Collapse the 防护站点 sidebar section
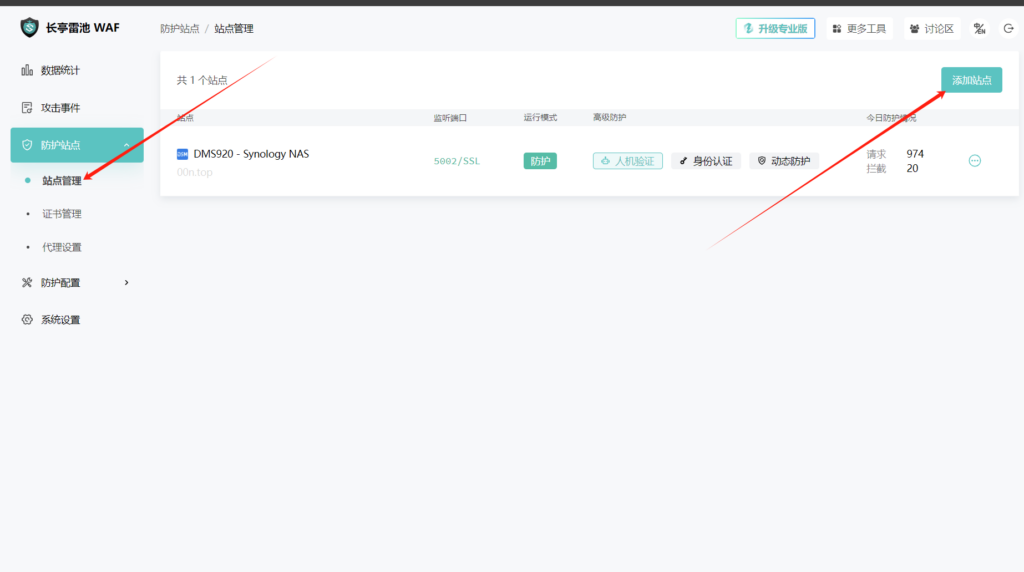Screen dimensions: 1024x572 coord(126,145)
